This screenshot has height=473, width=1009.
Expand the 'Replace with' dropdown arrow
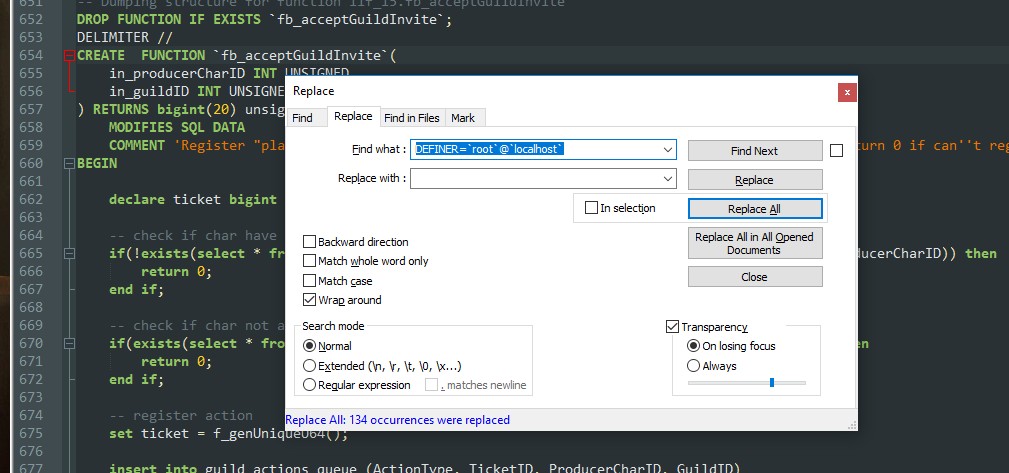pos(668,179)
